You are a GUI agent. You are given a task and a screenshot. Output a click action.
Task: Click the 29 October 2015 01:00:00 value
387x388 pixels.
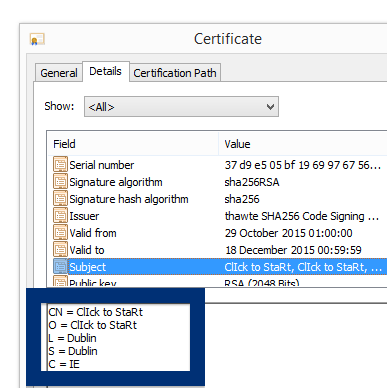click(288, 233)
